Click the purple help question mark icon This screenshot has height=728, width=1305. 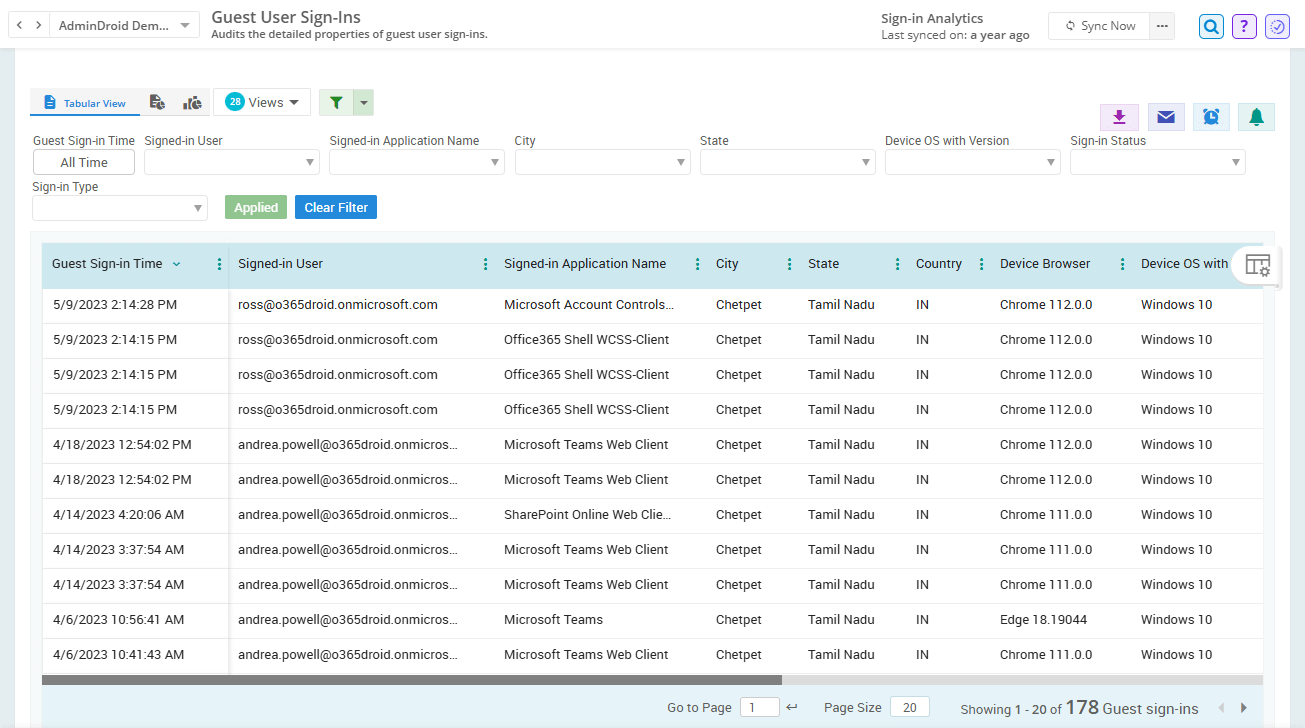(1244, 27)
